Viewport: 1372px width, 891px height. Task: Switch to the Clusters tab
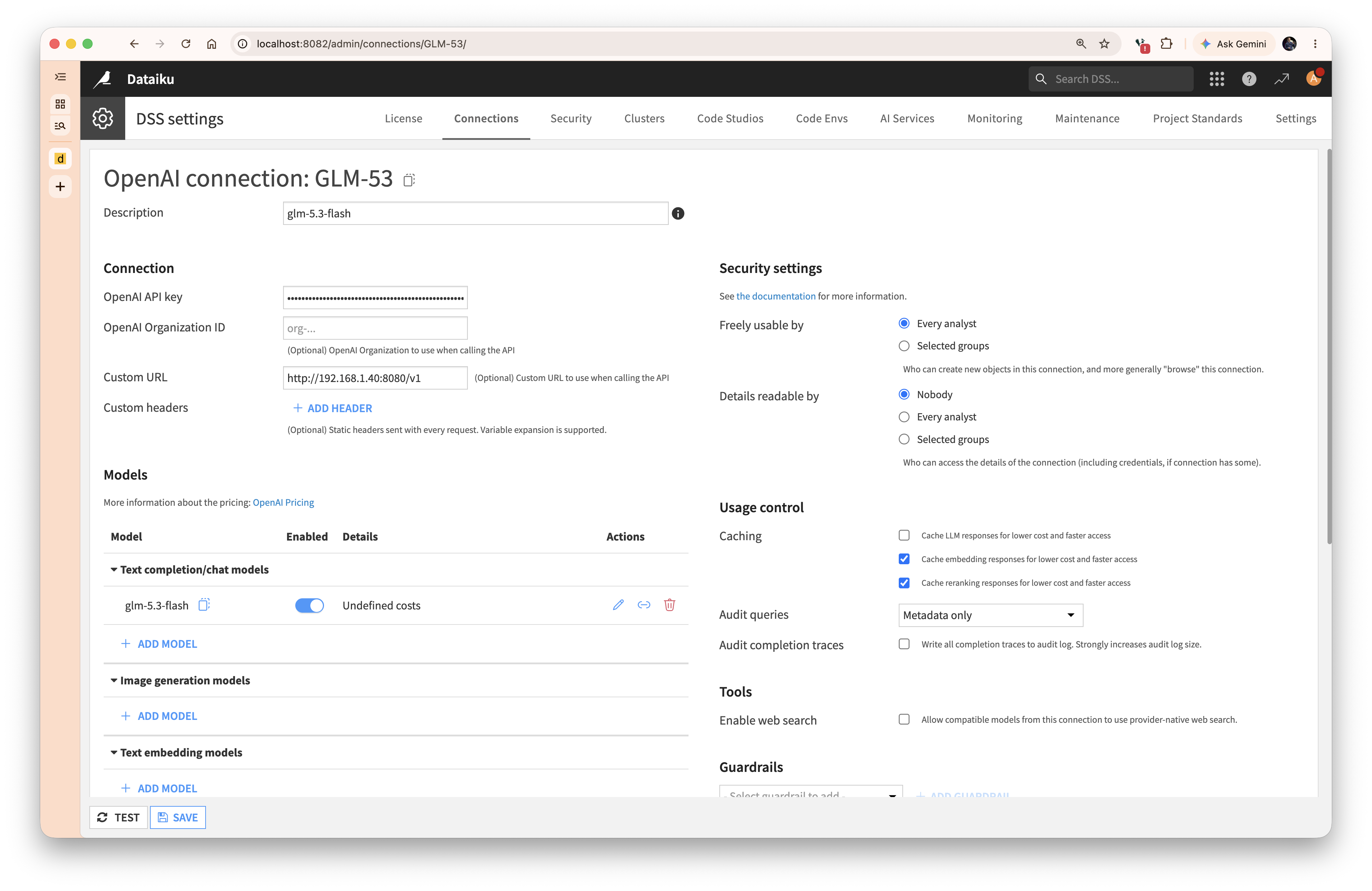click(644, 118)
